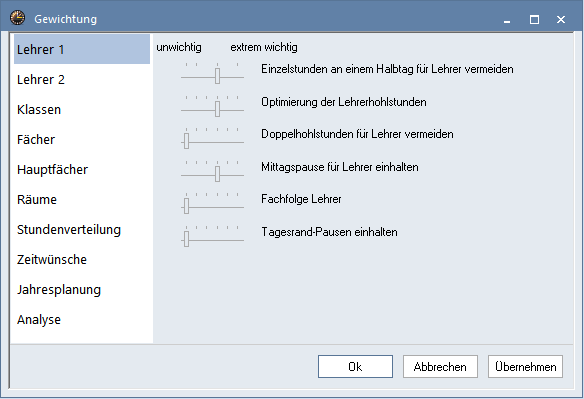584x399 pixels.
Task: Click the Tagesrand-Pausen einhalten slider handle
Action: tap(187, 239)
